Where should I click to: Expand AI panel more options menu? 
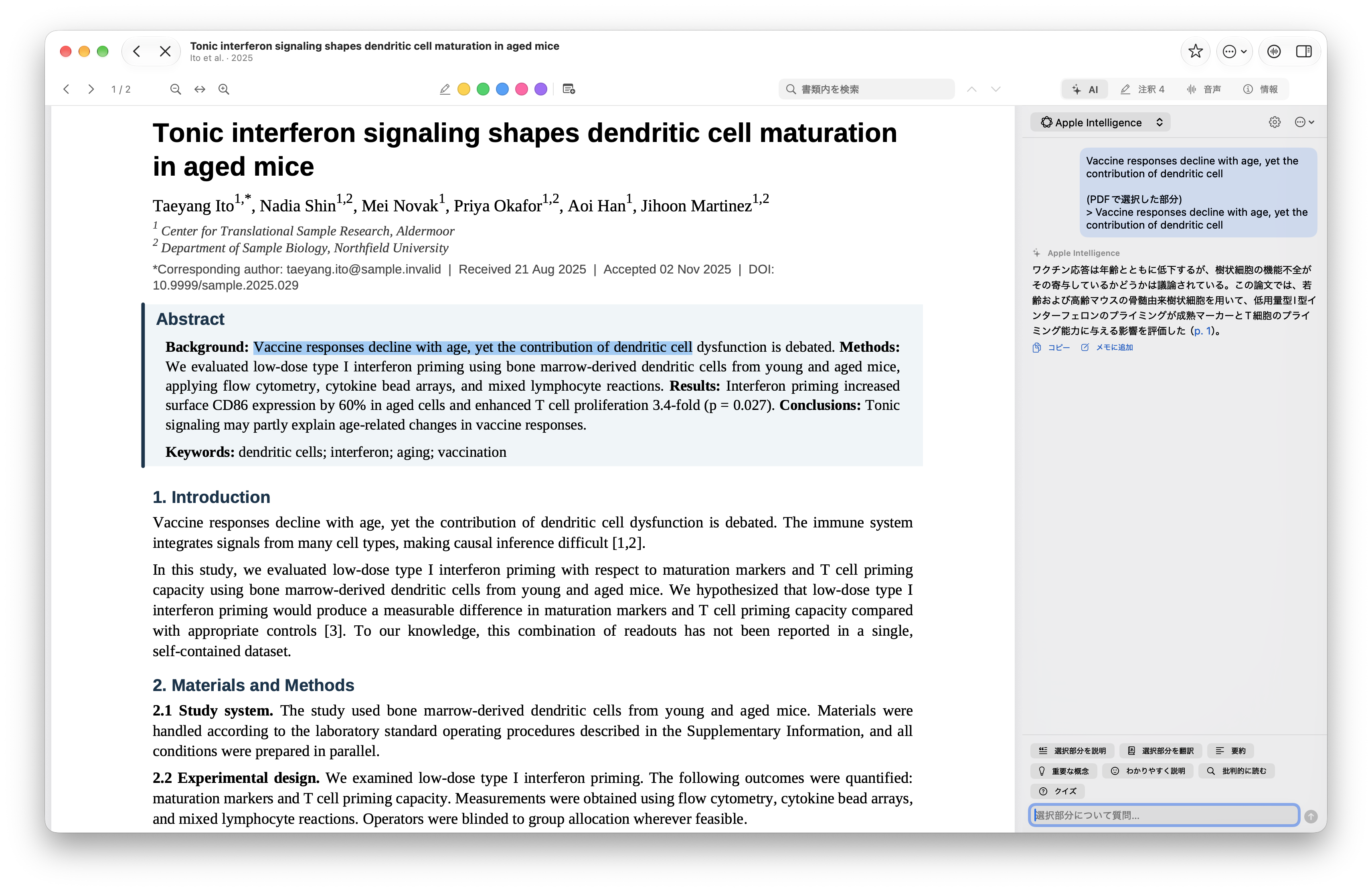pos(1304,122)
